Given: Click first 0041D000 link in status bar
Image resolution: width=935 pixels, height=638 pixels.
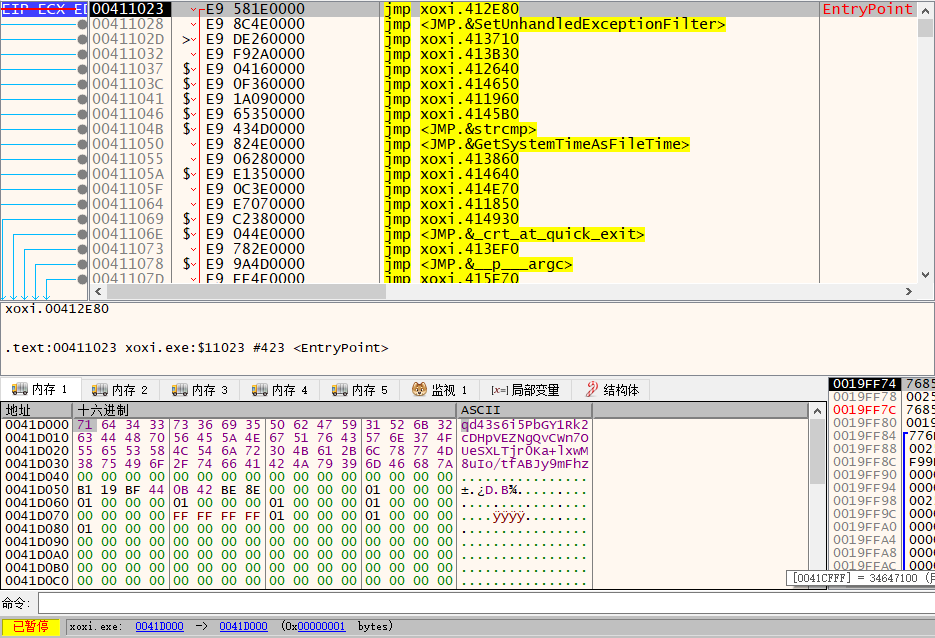Looking at the screenshot, I should click(x=159, y=627).
